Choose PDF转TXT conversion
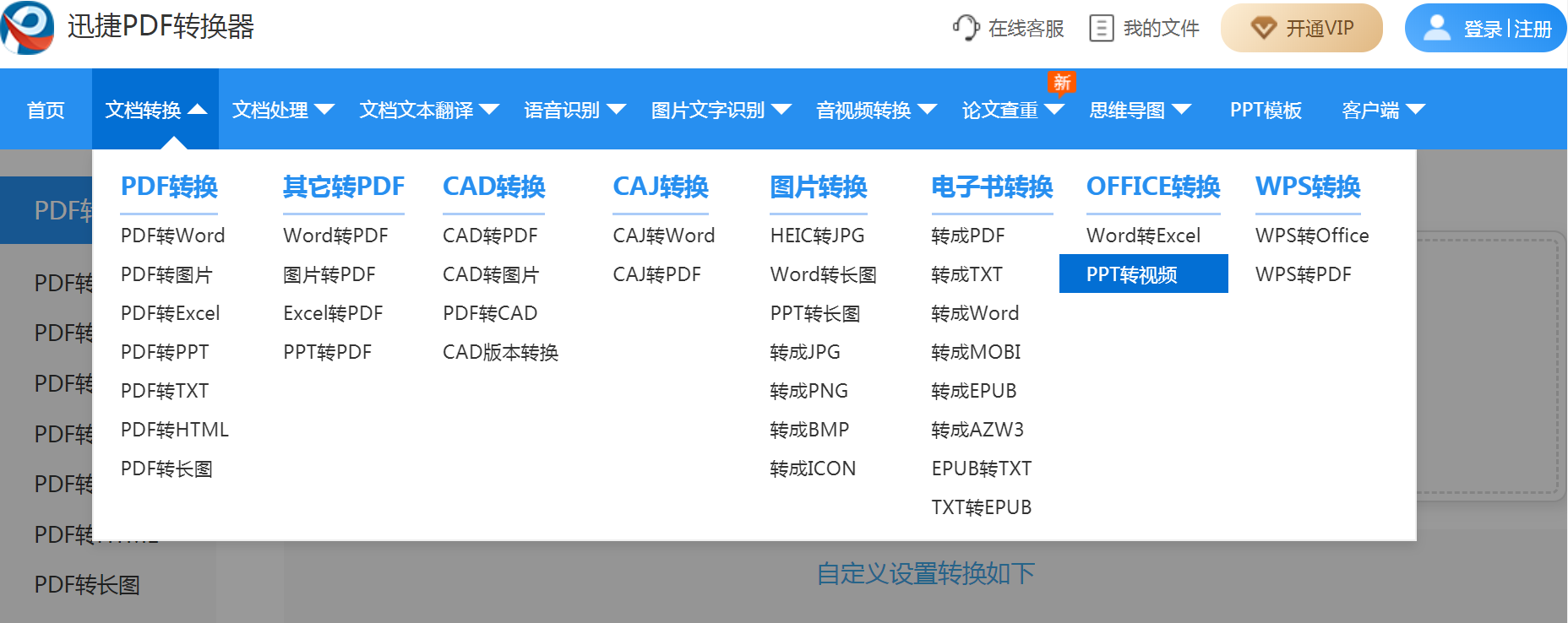 pos(165,391)
